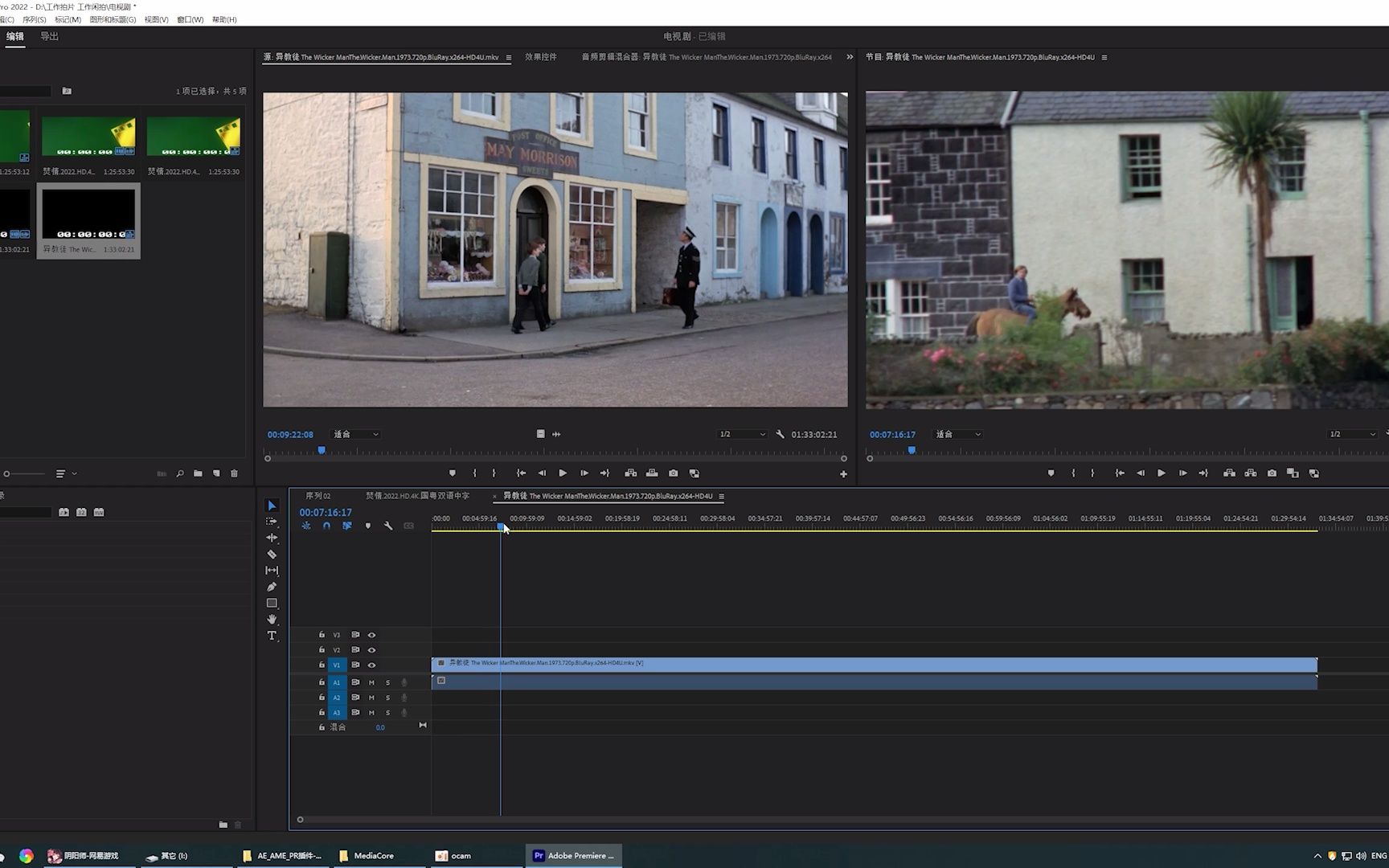Click drag audio only icon in source
The image size is (1389, 868).
tap(556, 434)
